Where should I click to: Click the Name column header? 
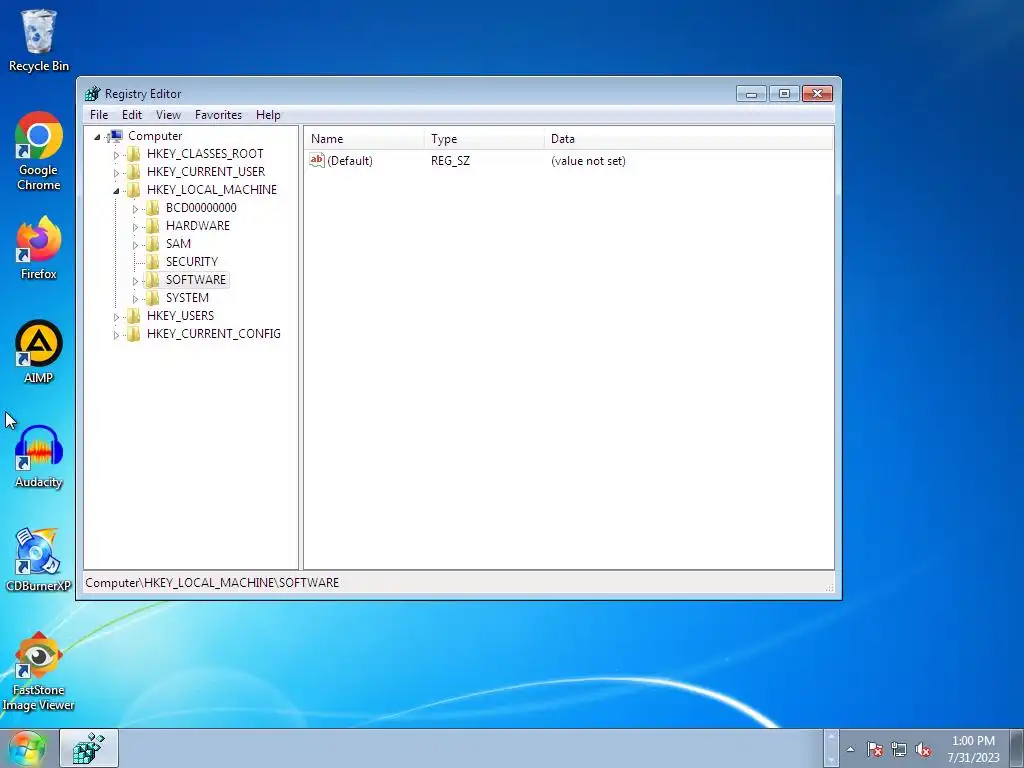(x=364, y=138)
